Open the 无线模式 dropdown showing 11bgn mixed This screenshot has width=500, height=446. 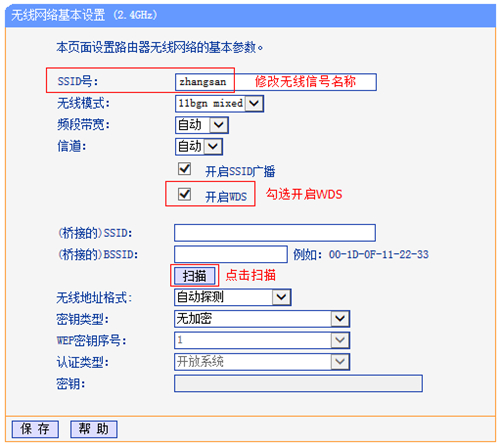(x=219, y=104)
